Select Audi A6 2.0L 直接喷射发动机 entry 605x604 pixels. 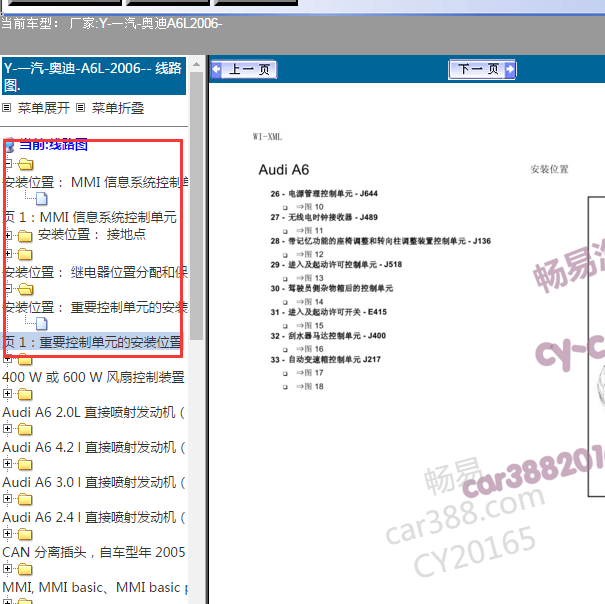[93, 412]
